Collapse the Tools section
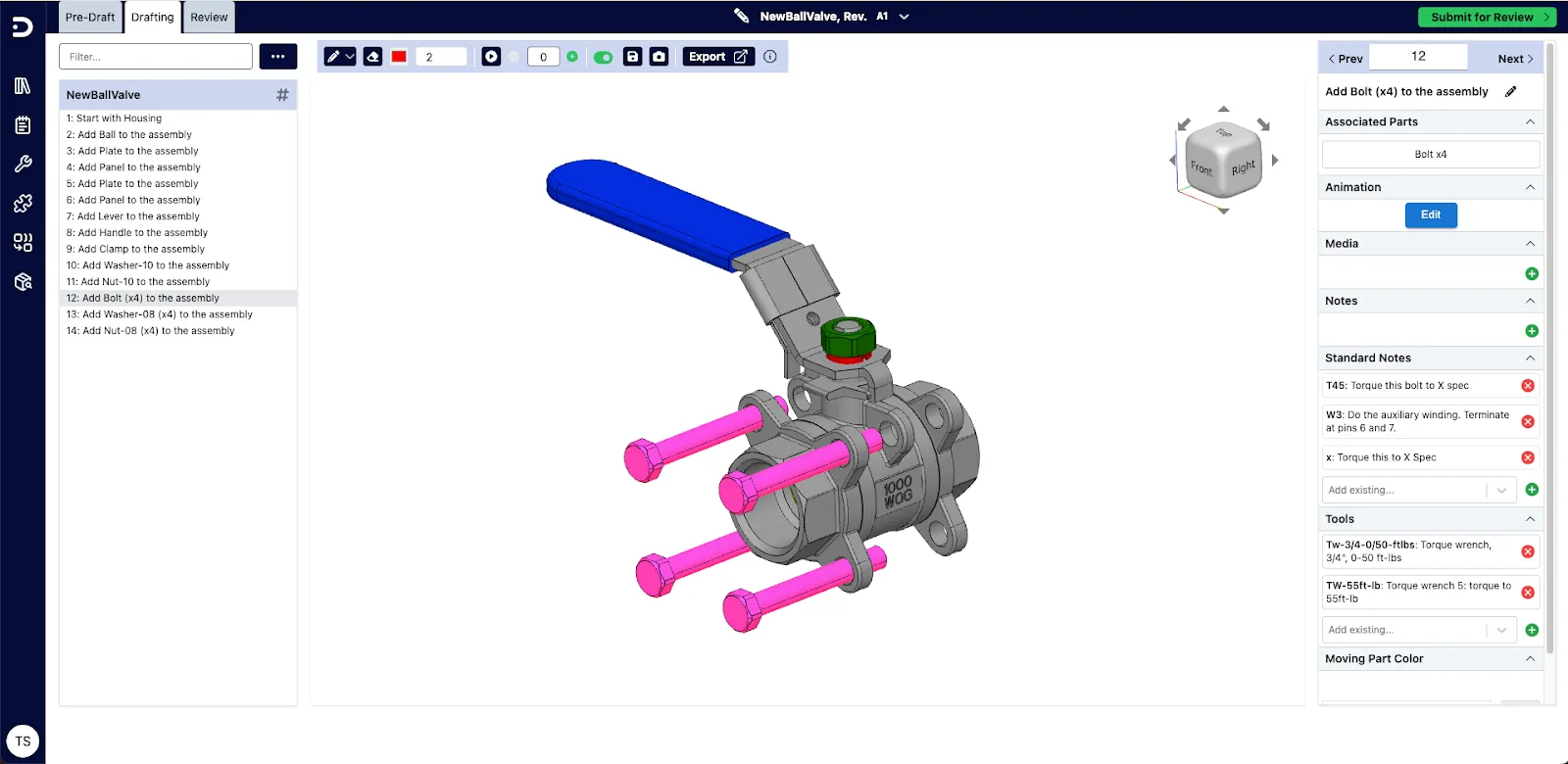The width and height of the screenshot is (1568, 764). (1530, 519)
